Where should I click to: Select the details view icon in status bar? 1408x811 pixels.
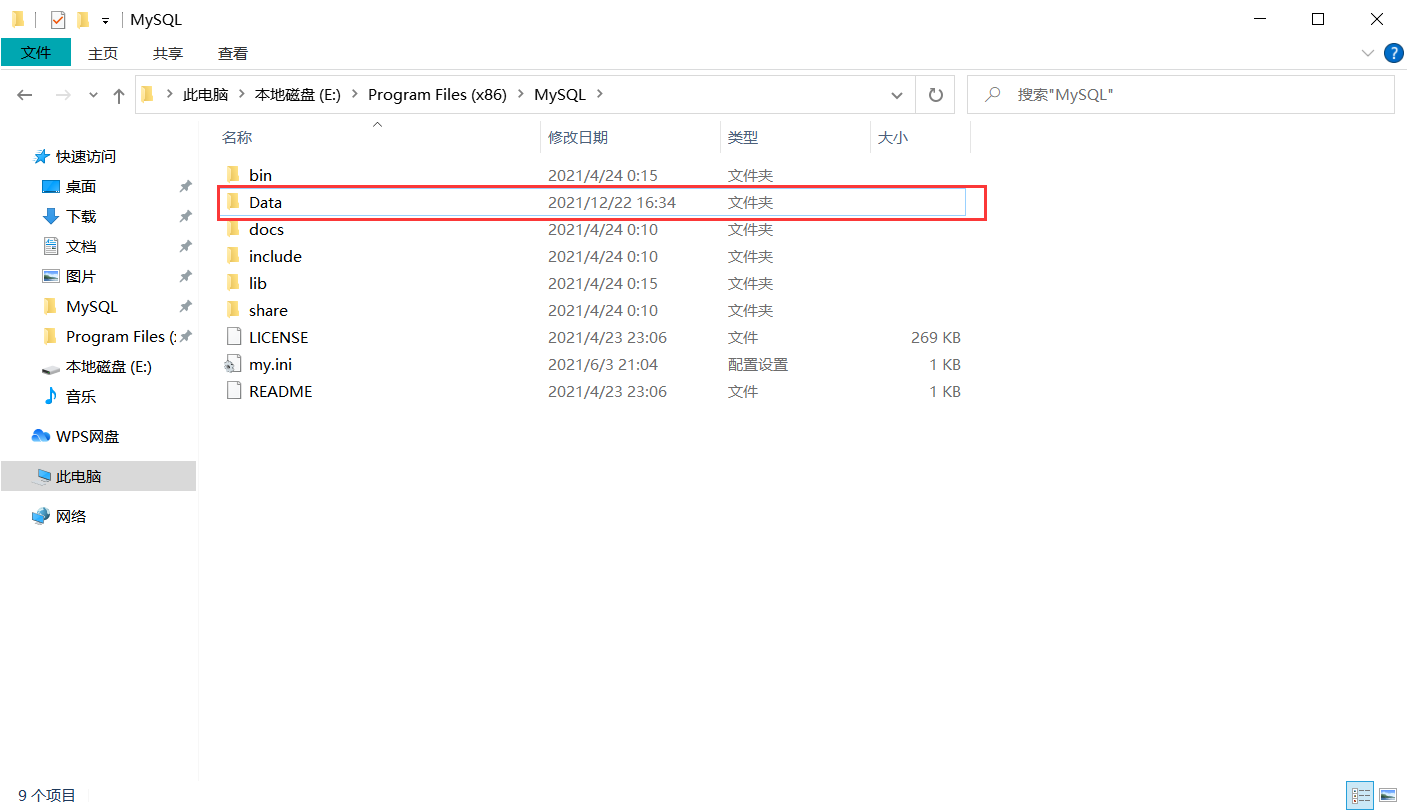pos(1360,795)
